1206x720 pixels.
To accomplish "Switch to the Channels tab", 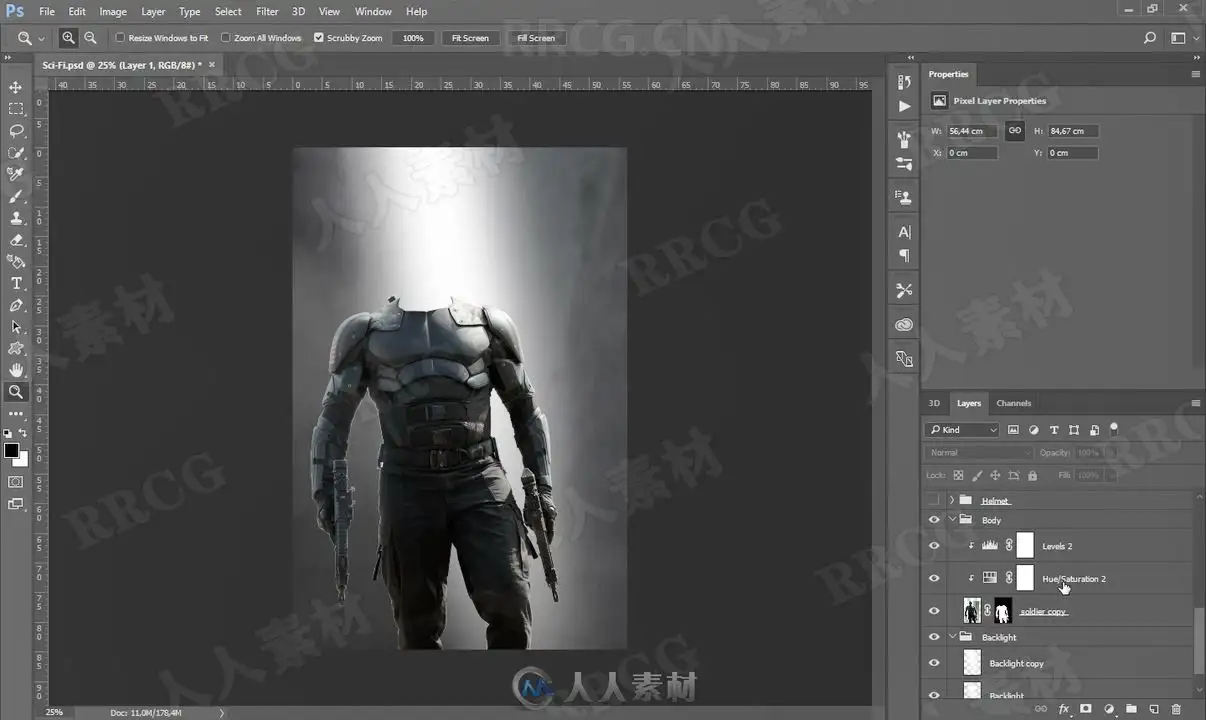I will 1013,403.
